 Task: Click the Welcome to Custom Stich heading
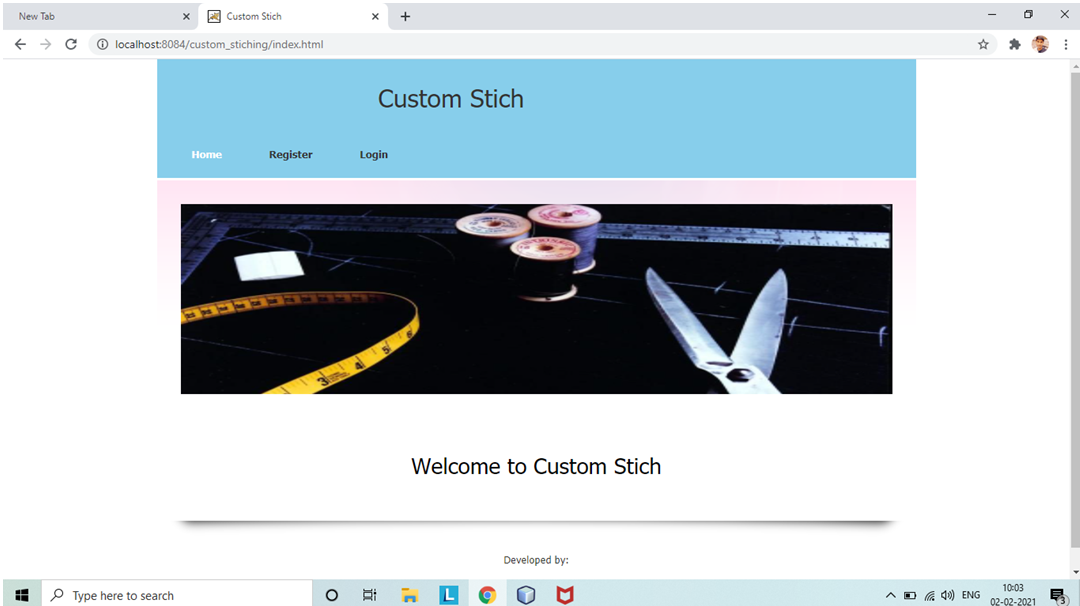pyautogui.click(x=536, y=466)
